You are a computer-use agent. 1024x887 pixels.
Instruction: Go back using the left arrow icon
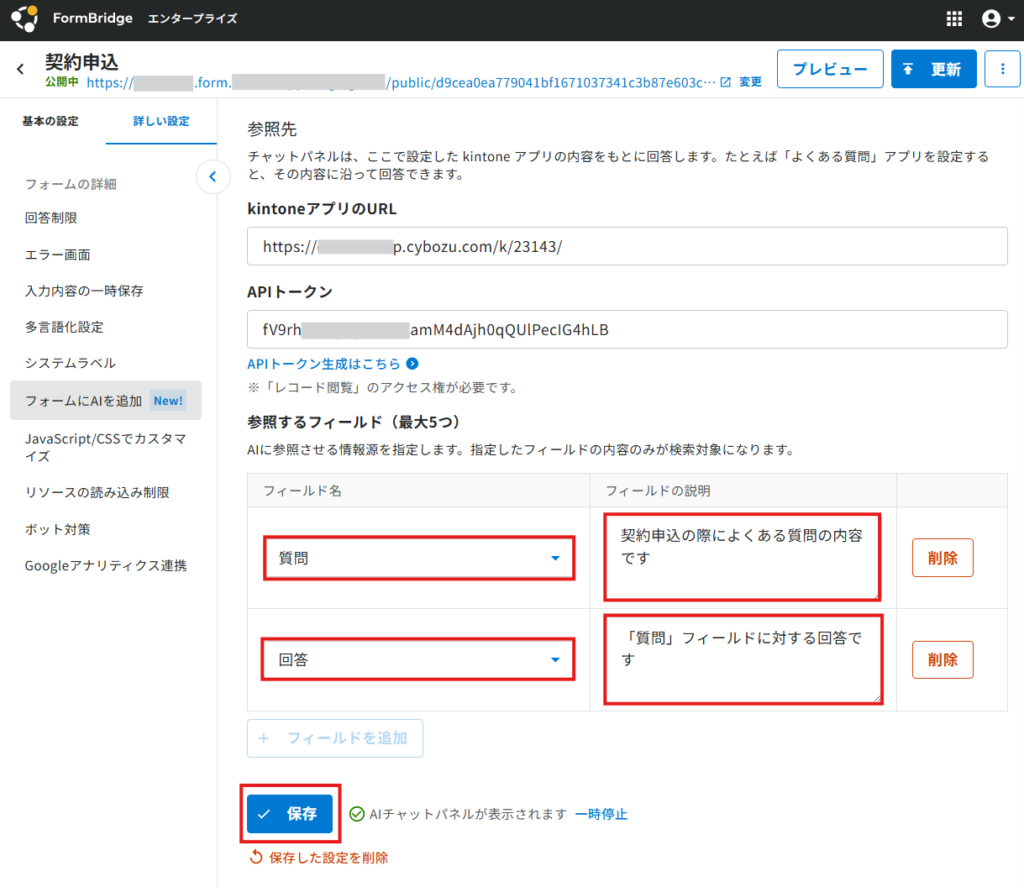click(x=20, y=69)
